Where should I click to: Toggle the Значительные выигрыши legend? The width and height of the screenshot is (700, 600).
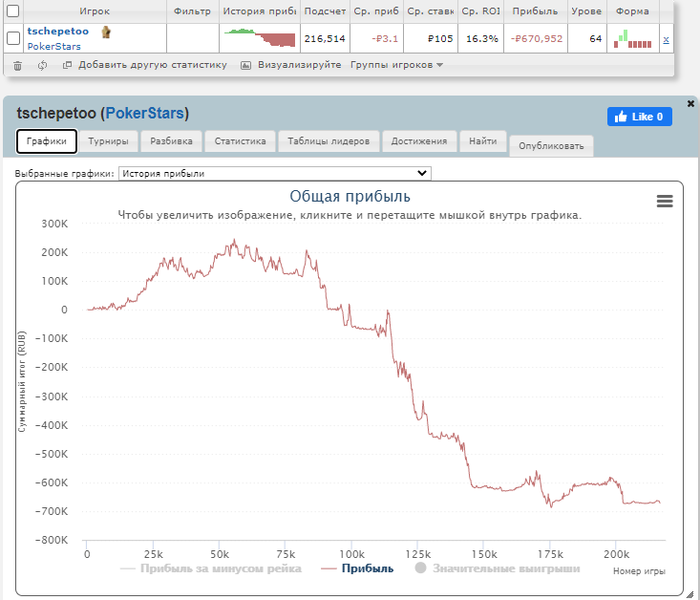click(x=497, y=568)
